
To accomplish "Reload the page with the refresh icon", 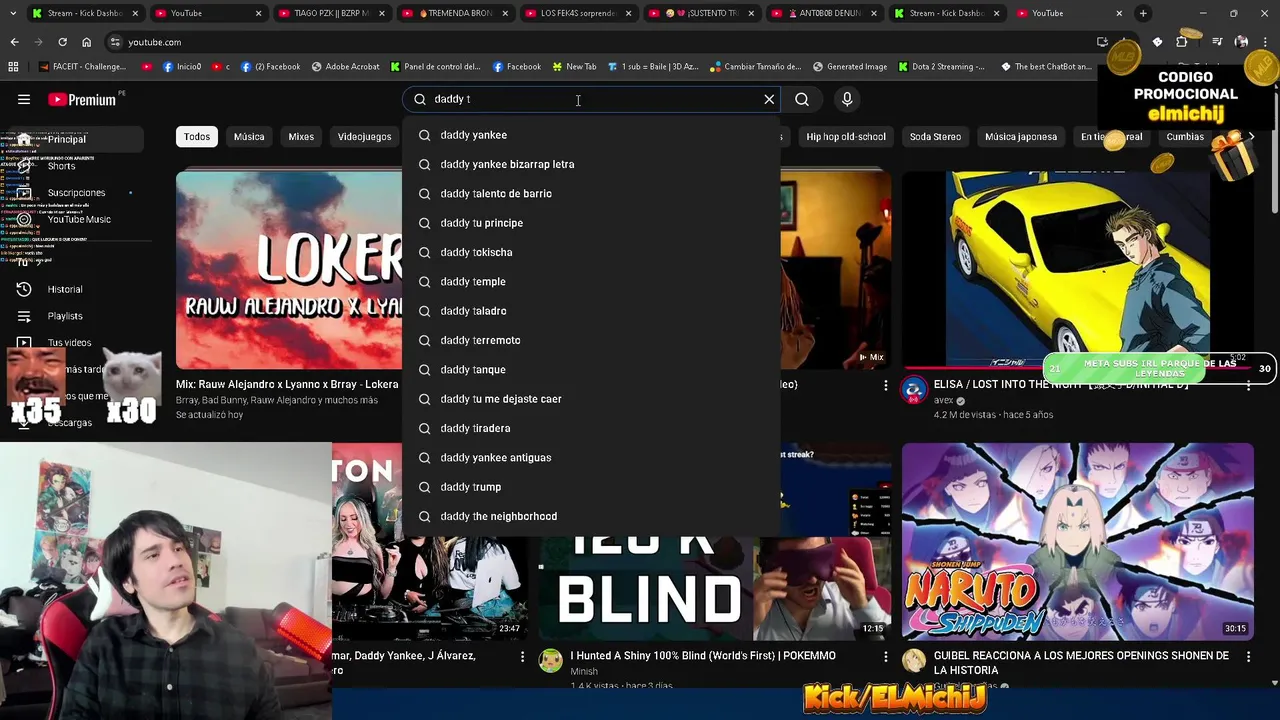I will click(x=62, y=42).
